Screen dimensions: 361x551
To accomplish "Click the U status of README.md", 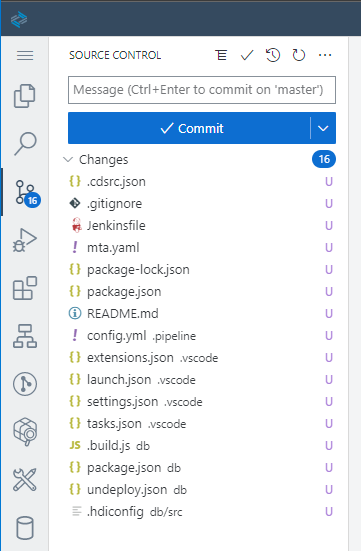I will pyautogui.click(x=329, y=313).
